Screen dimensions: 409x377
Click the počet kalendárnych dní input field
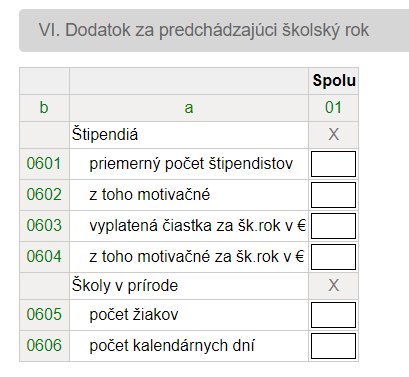[x=333, y=346]
